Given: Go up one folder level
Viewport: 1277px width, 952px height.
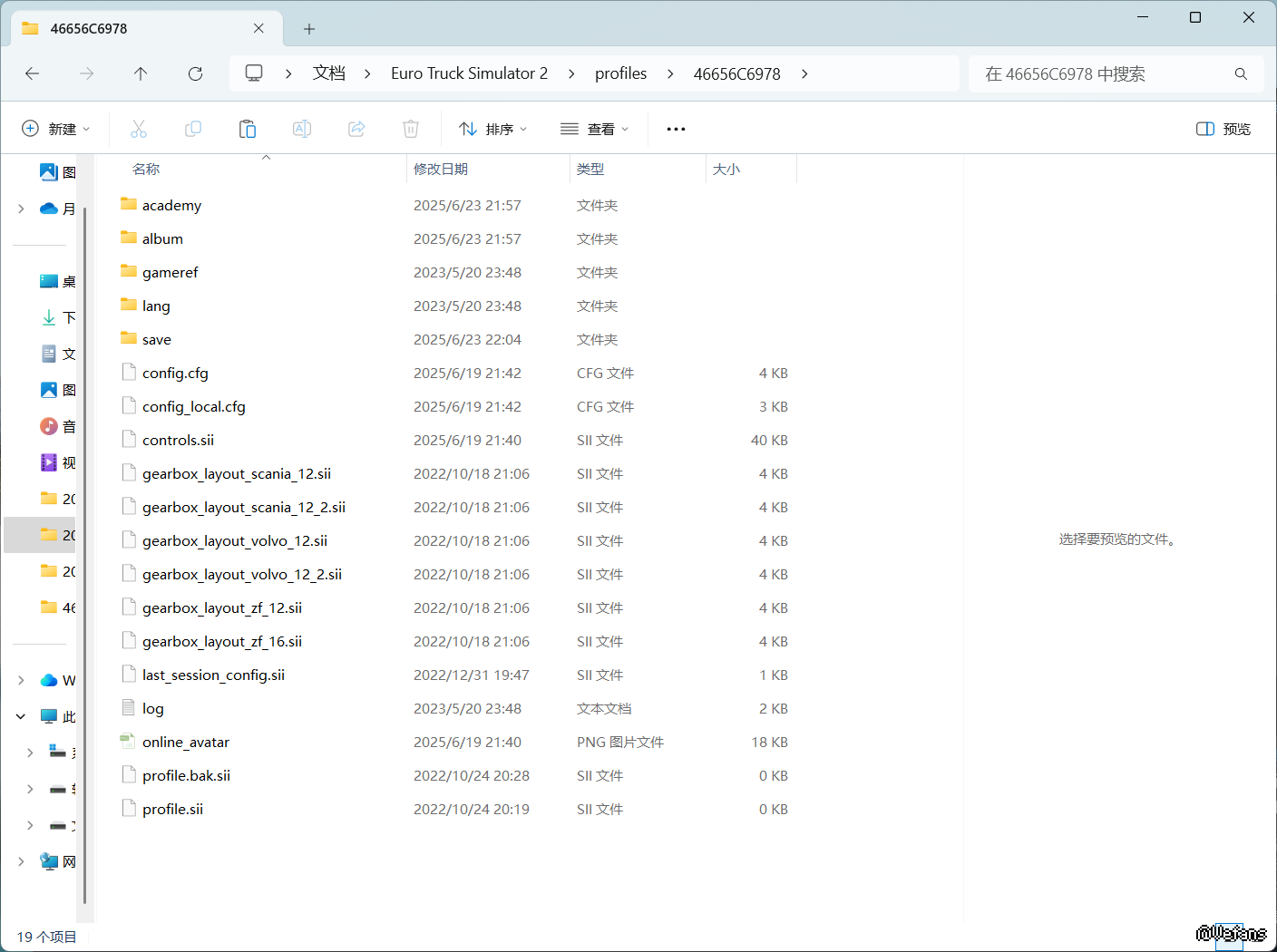Looking at the screenshot, I should (x=141, y=73).
